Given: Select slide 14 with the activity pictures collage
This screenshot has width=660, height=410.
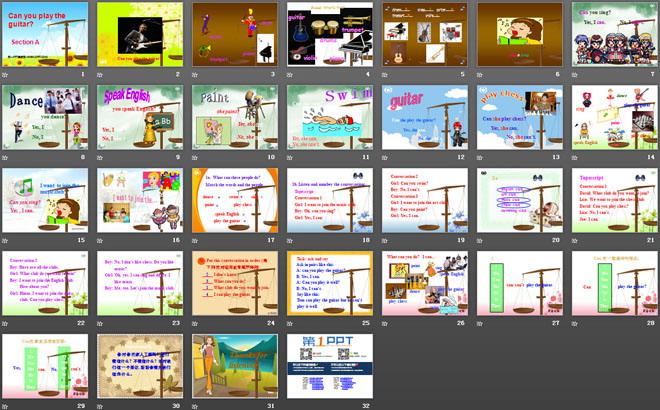Looking at the screenshot, I should (615, 117).
